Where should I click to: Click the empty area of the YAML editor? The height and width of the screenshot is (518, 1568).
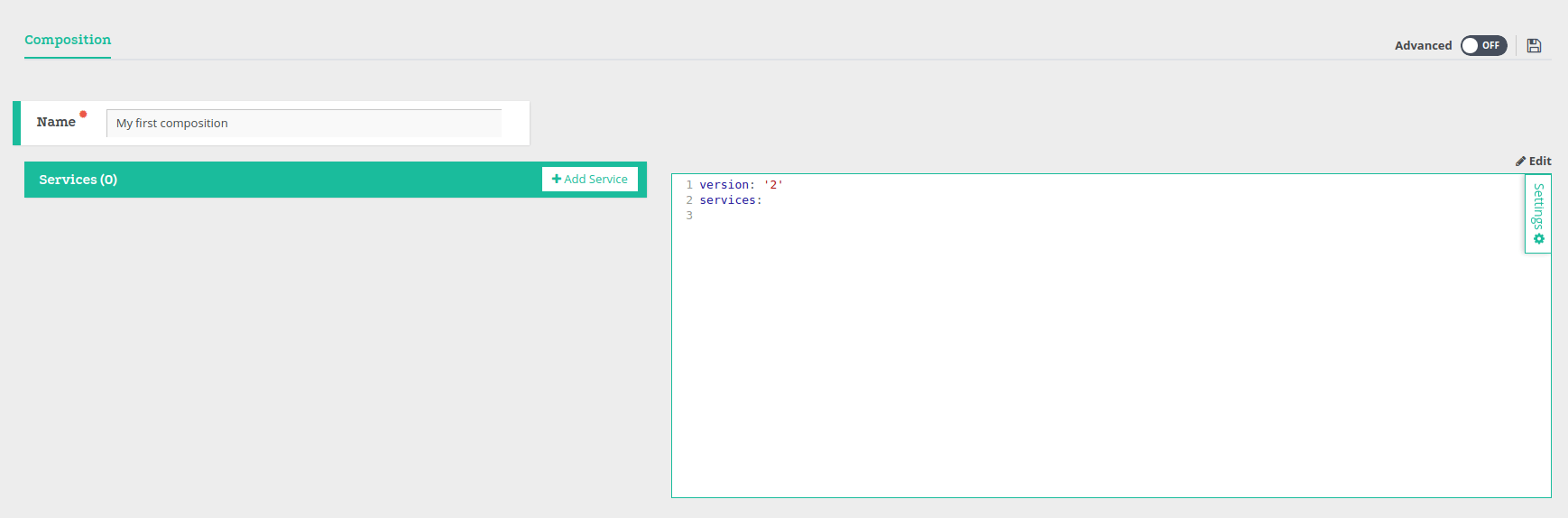(x=1083, y=361)
